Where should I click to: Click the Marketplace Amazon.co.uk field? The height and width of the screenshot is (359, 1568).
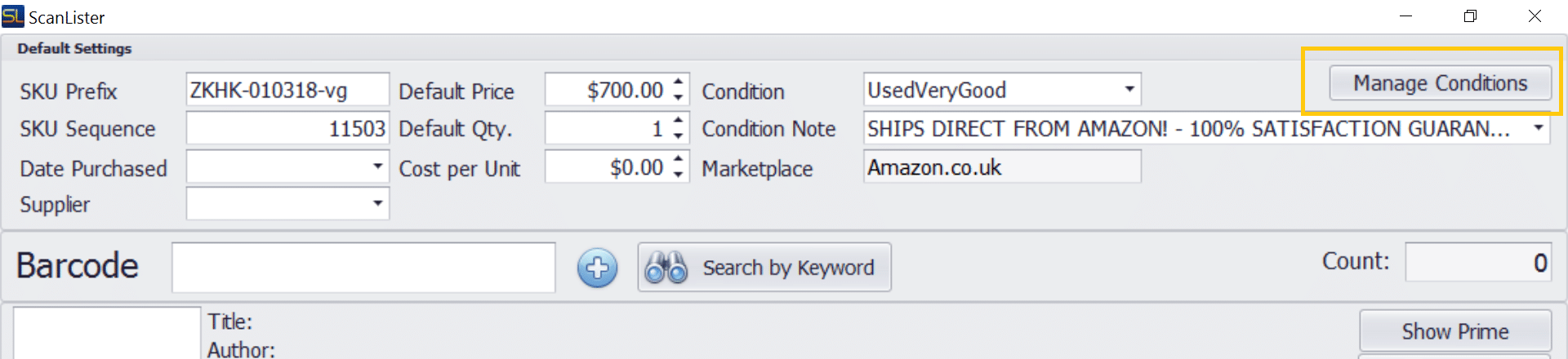[x=1002, y=167]
